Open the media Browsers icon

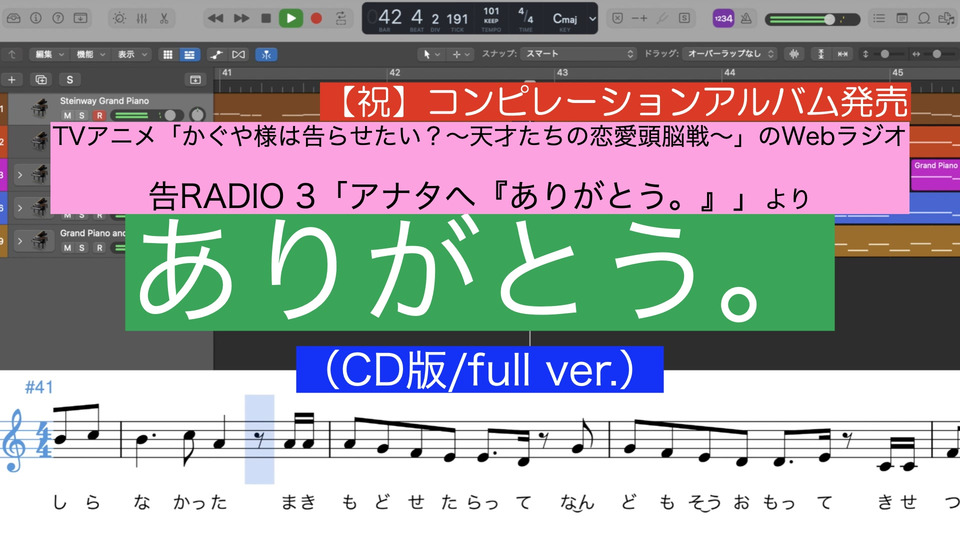pyautogui.click(x=946, y=18)
